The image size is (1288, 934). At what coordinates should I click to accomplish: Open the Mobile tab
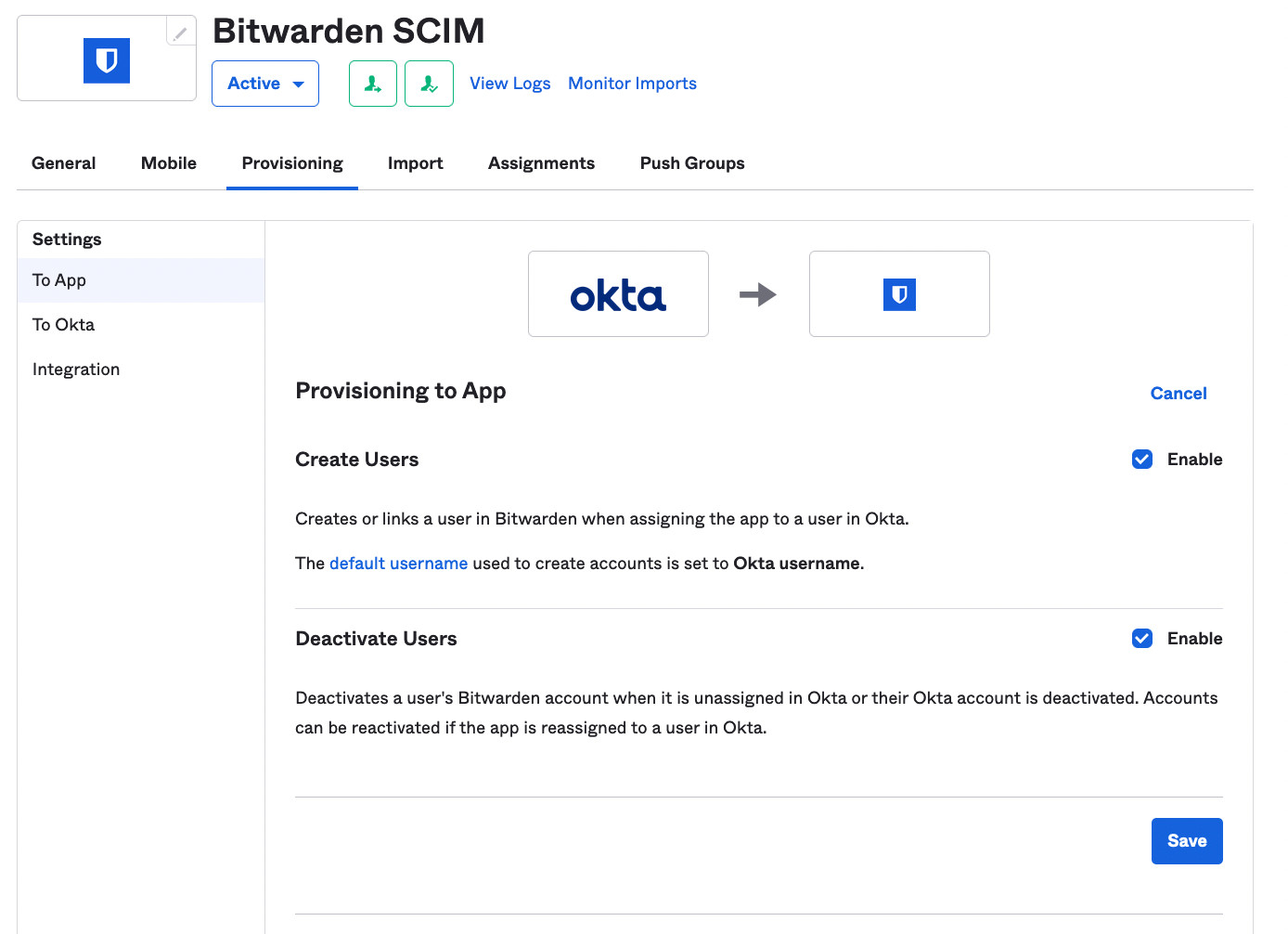pos(169,163)
